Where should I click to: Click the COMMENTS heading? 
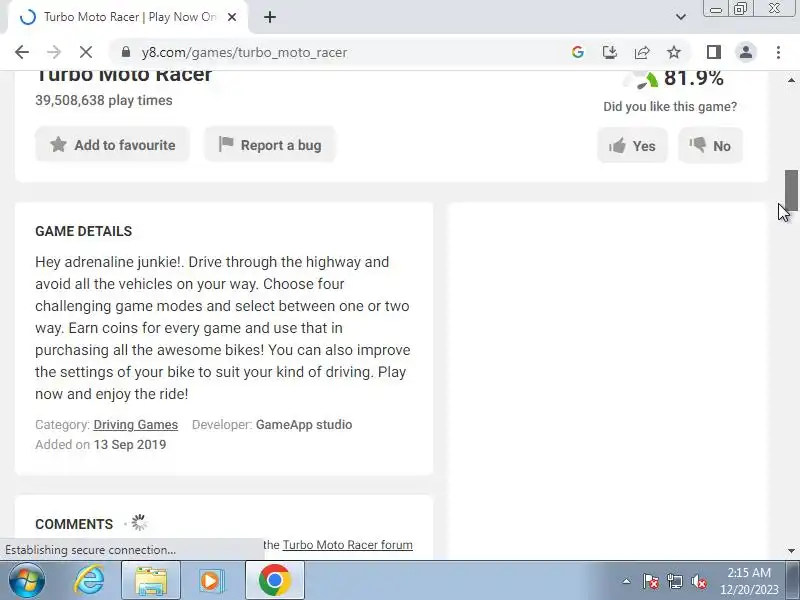click(74, 524)
